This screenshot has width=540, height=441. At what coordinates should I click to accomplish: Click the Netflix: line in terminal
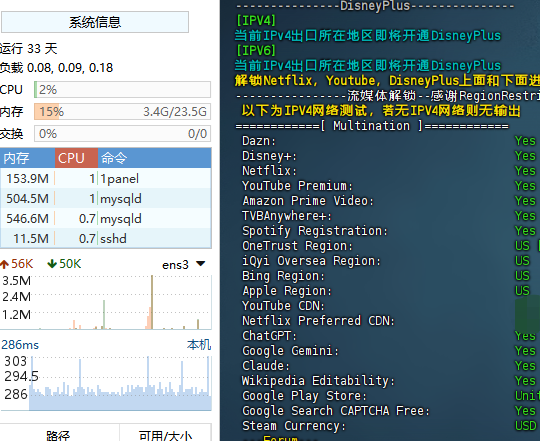[269, 171]
